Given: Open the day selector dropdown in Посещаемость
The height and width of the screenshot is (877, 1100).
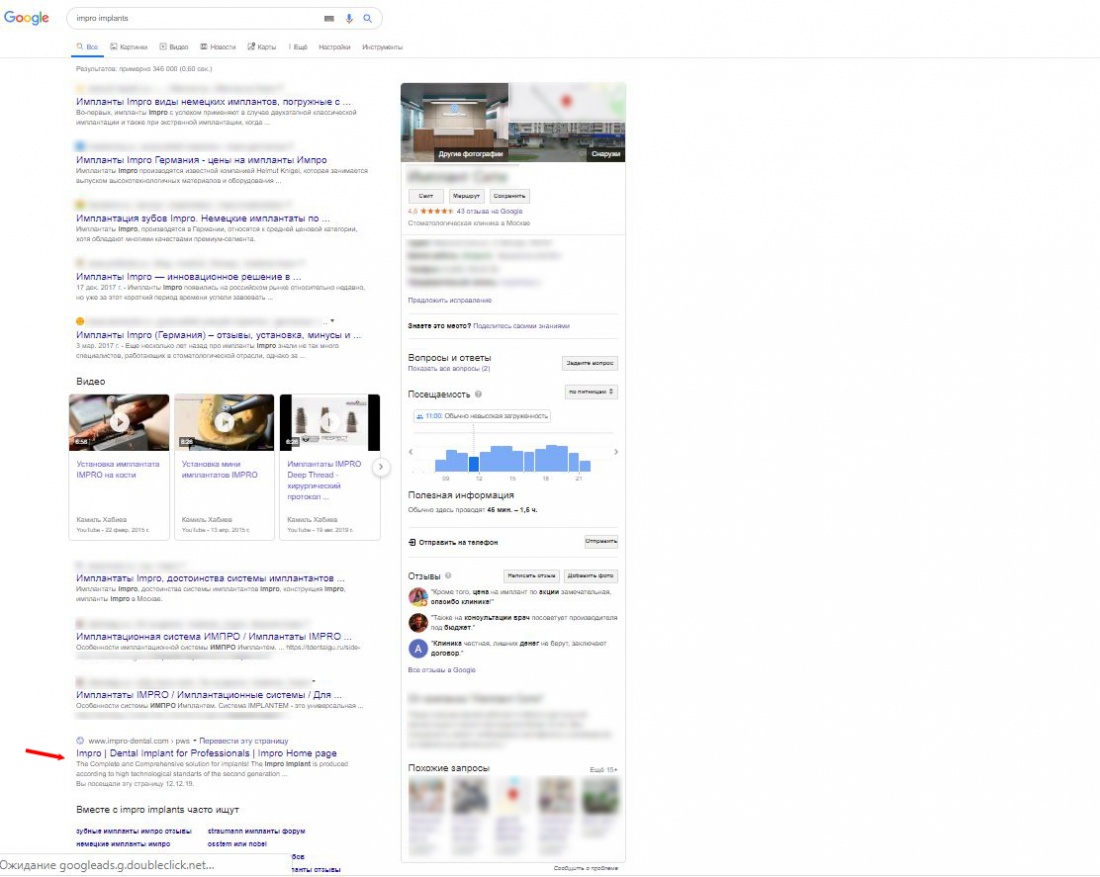Looking at the screenshot, I should point(591,391).
